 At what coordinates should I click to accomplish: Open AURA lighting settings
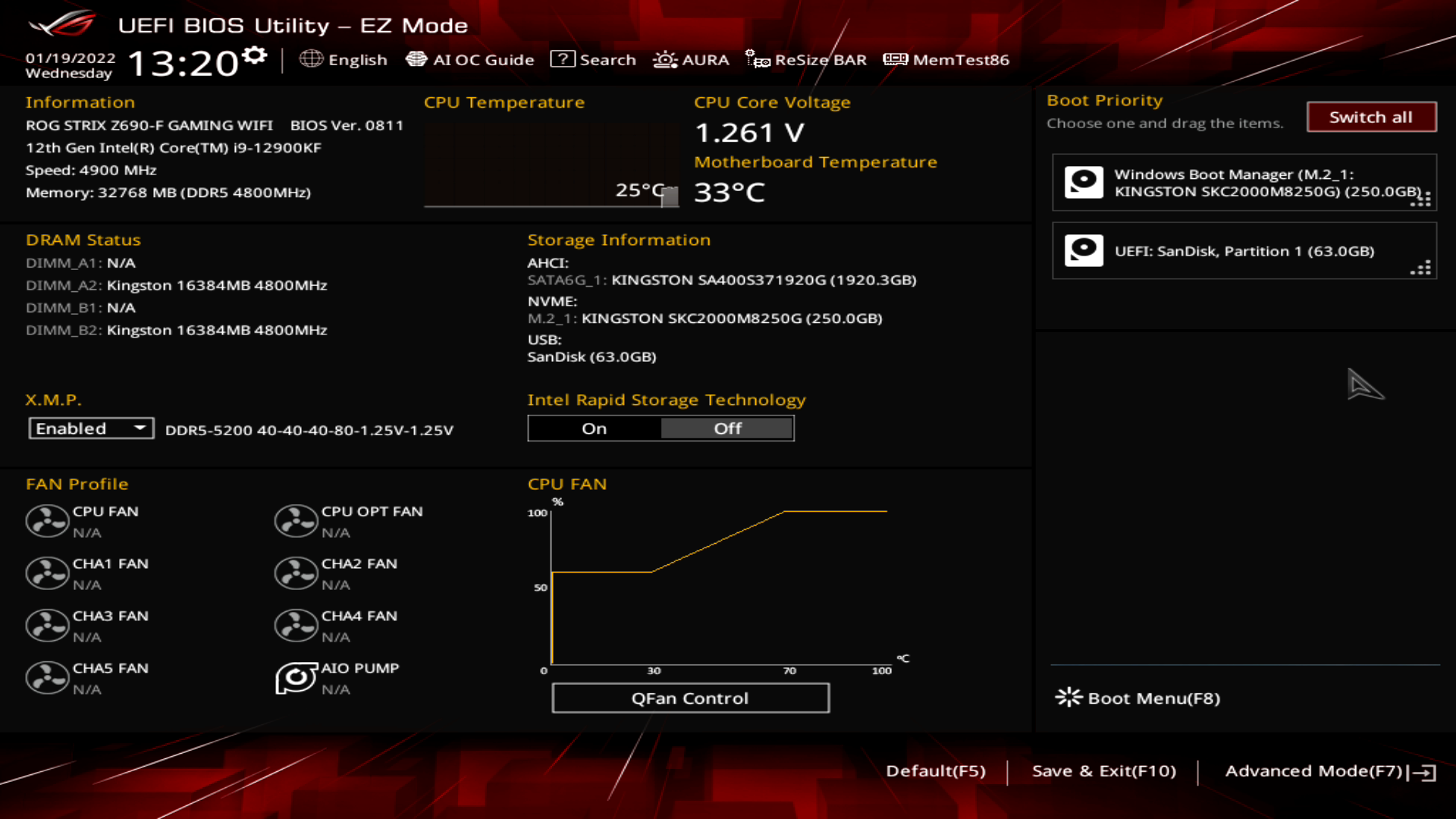click(691, 59)
